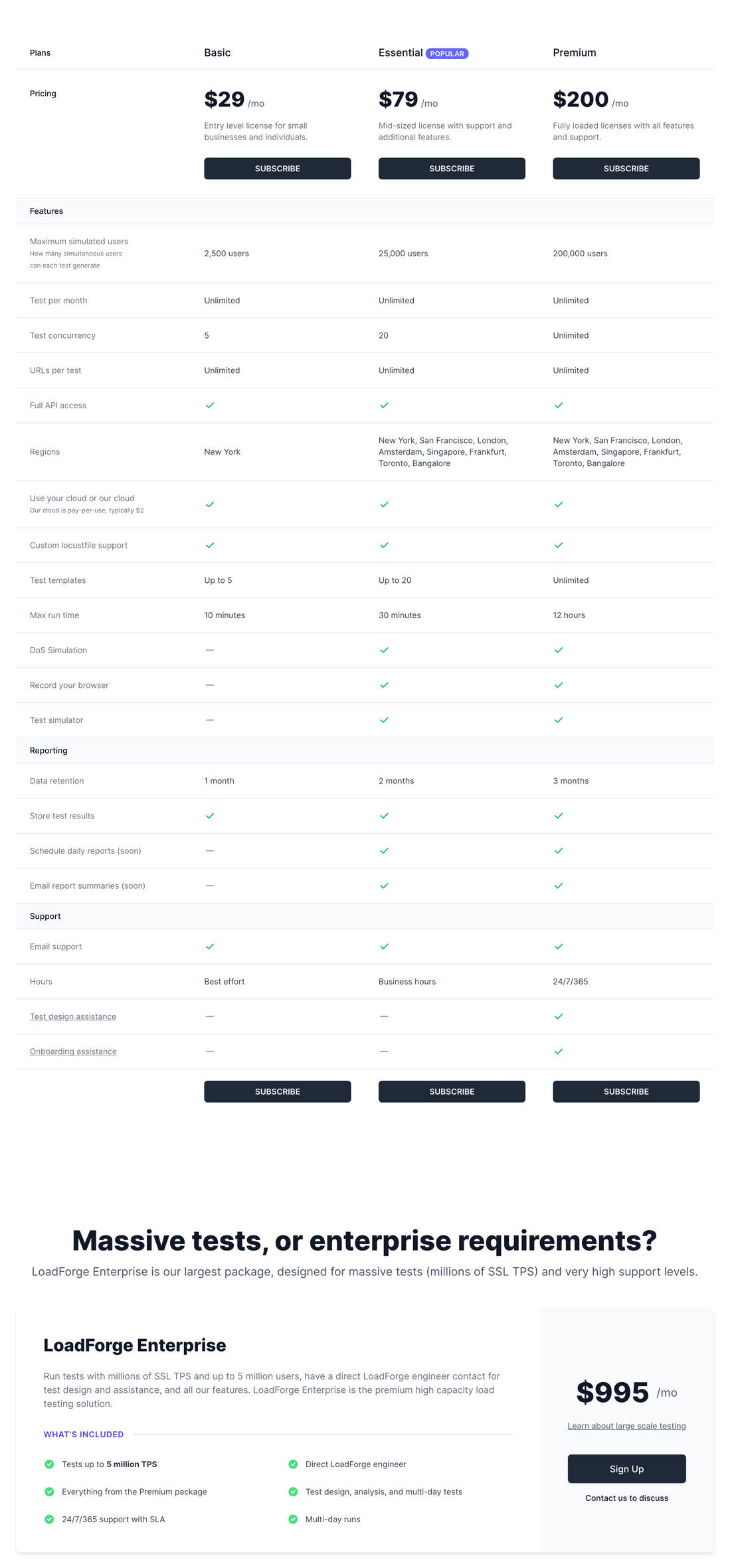This screenshot has width=736, height=1568.
Task: Click the check icon beside Direct LoadForge engineer
Action: [292, 1464]
